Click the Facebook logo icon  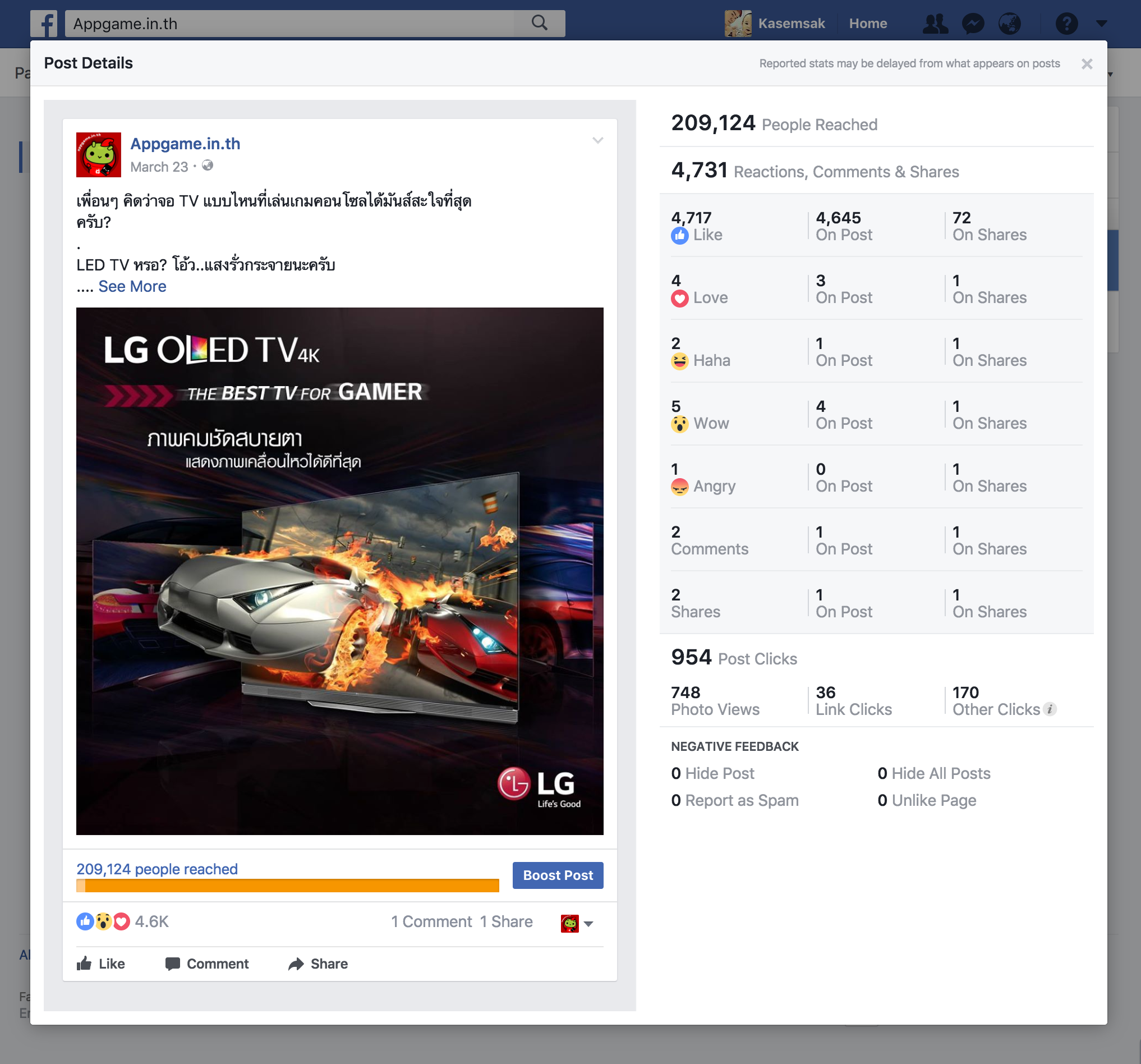click(x=44, y=24)
